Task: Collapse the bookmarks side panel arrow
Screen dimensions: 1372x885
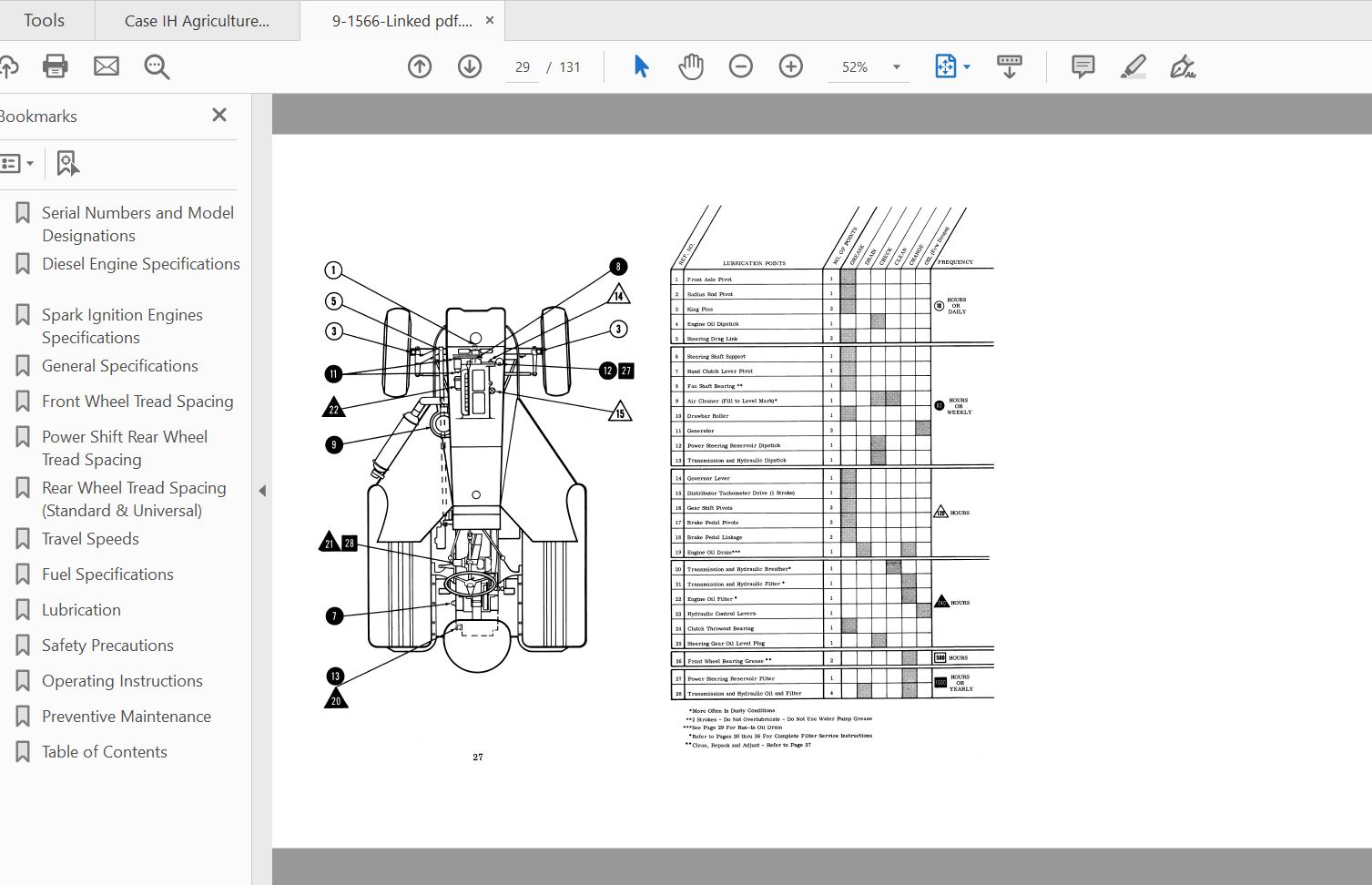Action: pos(262,491)
